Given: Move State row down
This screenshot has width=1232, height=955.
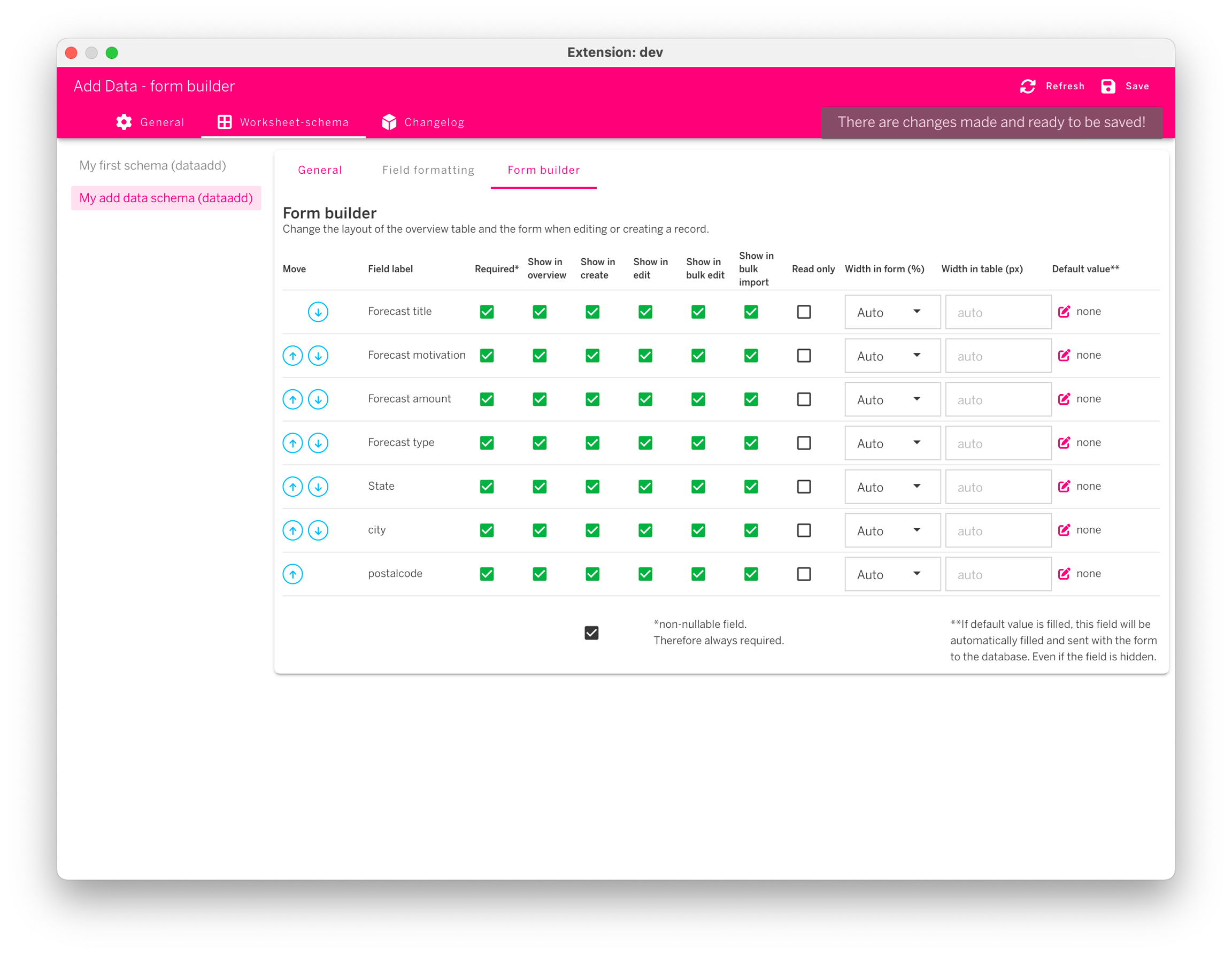Looking at the screenshot, I should click(x=318, y=486).
